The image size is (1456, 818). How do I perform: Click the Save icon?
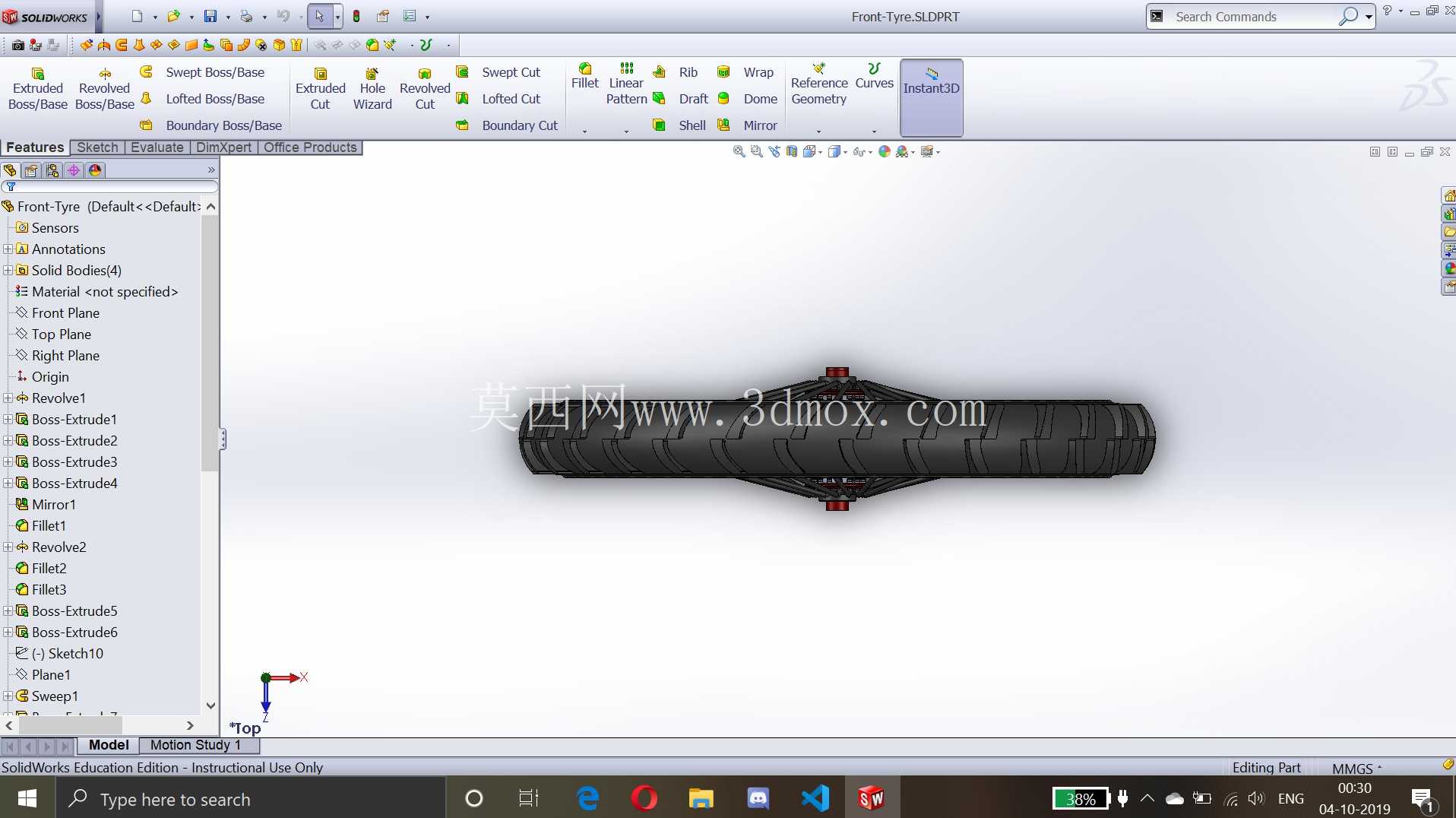point(210,16)
